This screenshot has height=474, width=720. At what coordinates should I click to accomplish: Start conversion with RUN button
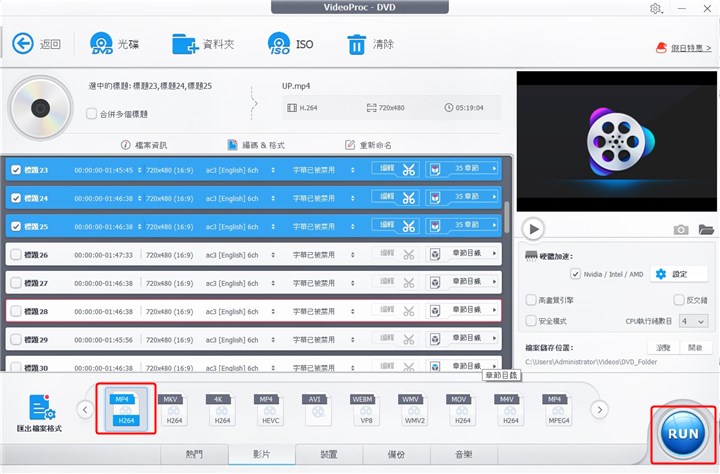click(683, 434)
